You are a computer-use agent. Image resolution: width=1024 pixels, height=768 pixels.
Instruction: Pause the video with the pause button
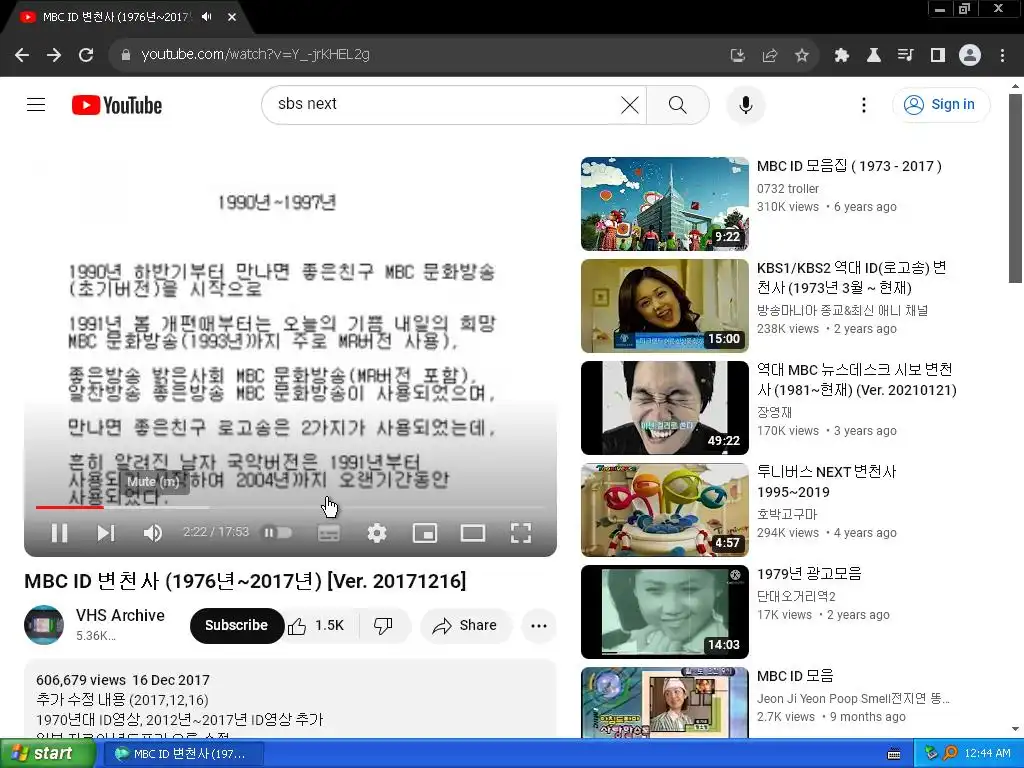pyautogui.click(x=59, y=533)
